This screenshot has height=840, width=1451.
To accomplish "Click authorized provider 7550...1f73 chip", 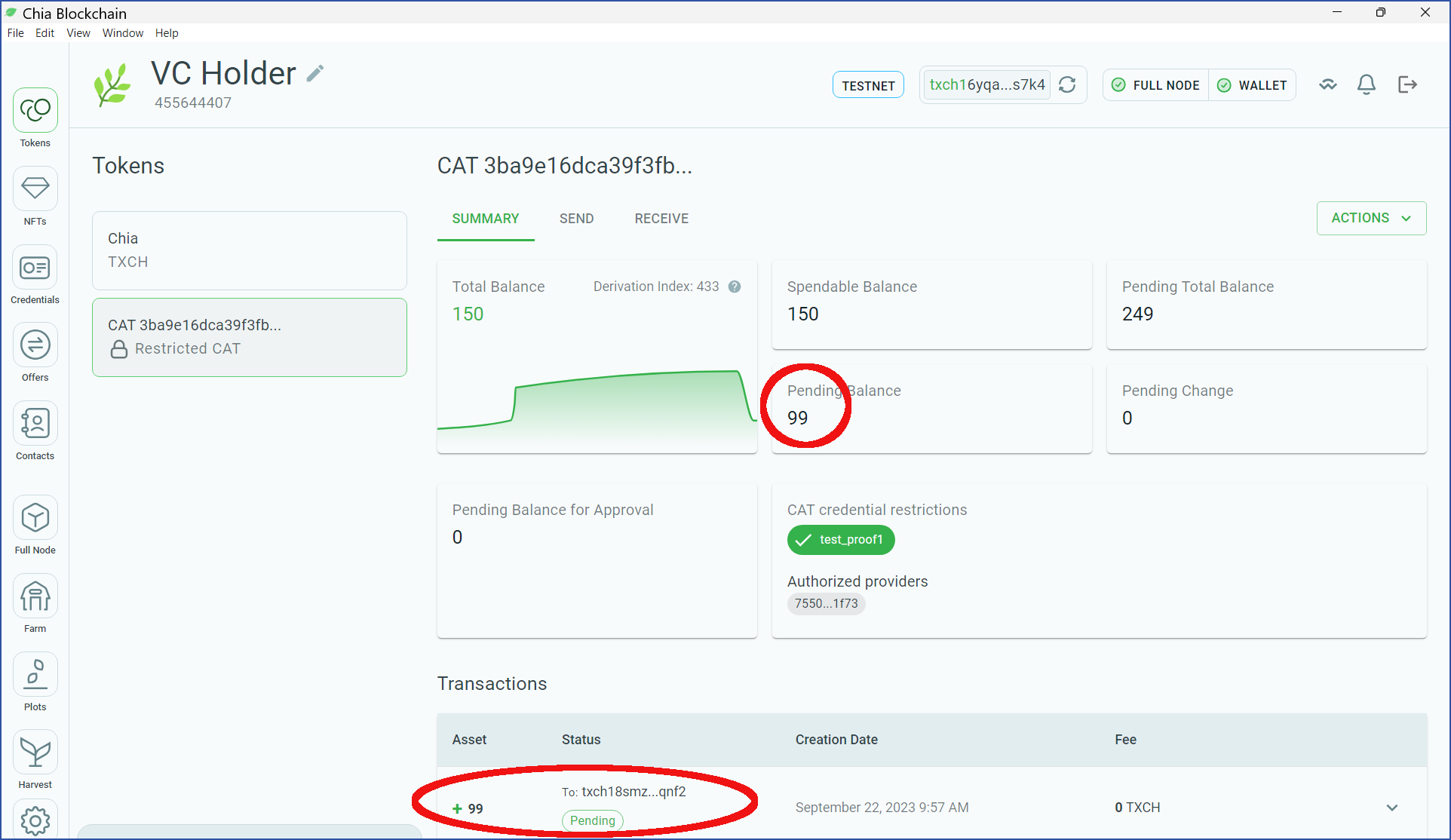I will tap(827, 604).
